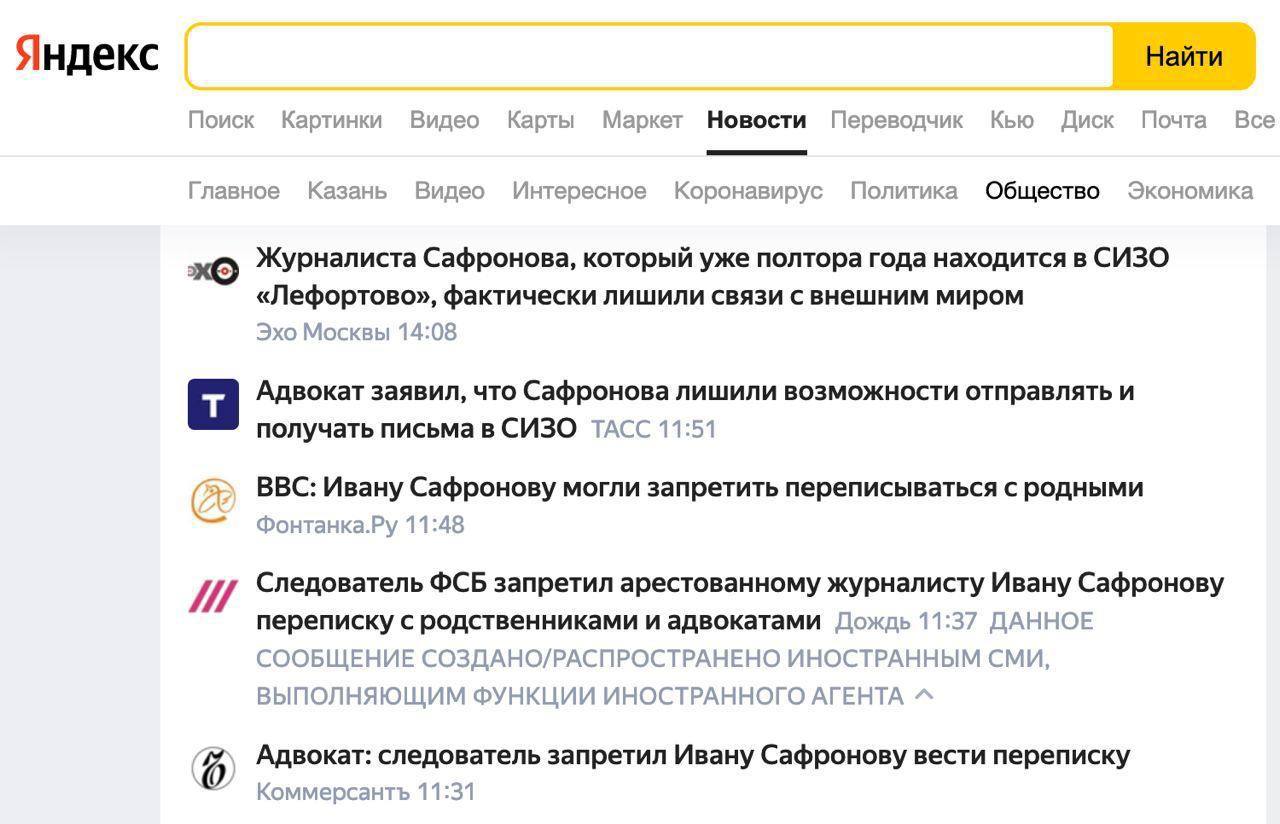
Task: Select the Общество section
Action: (1042, 190)
